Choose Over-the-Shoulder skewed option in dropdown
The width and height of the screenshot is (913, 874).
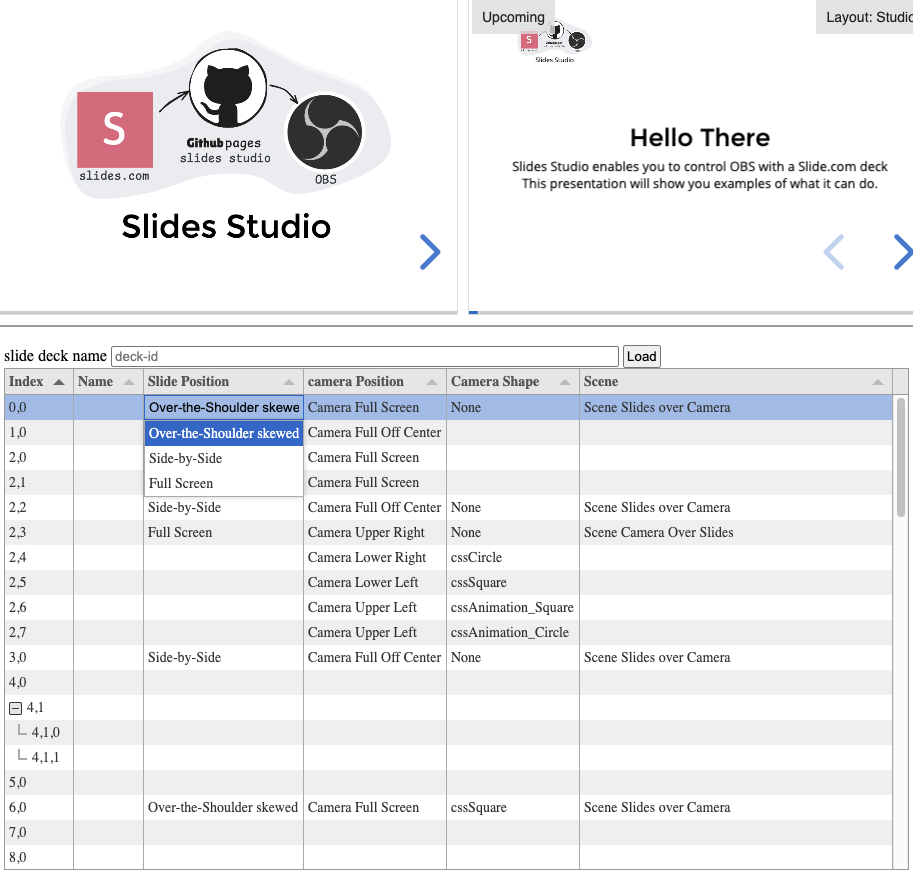pyautogui.click(x=224, y=433)
